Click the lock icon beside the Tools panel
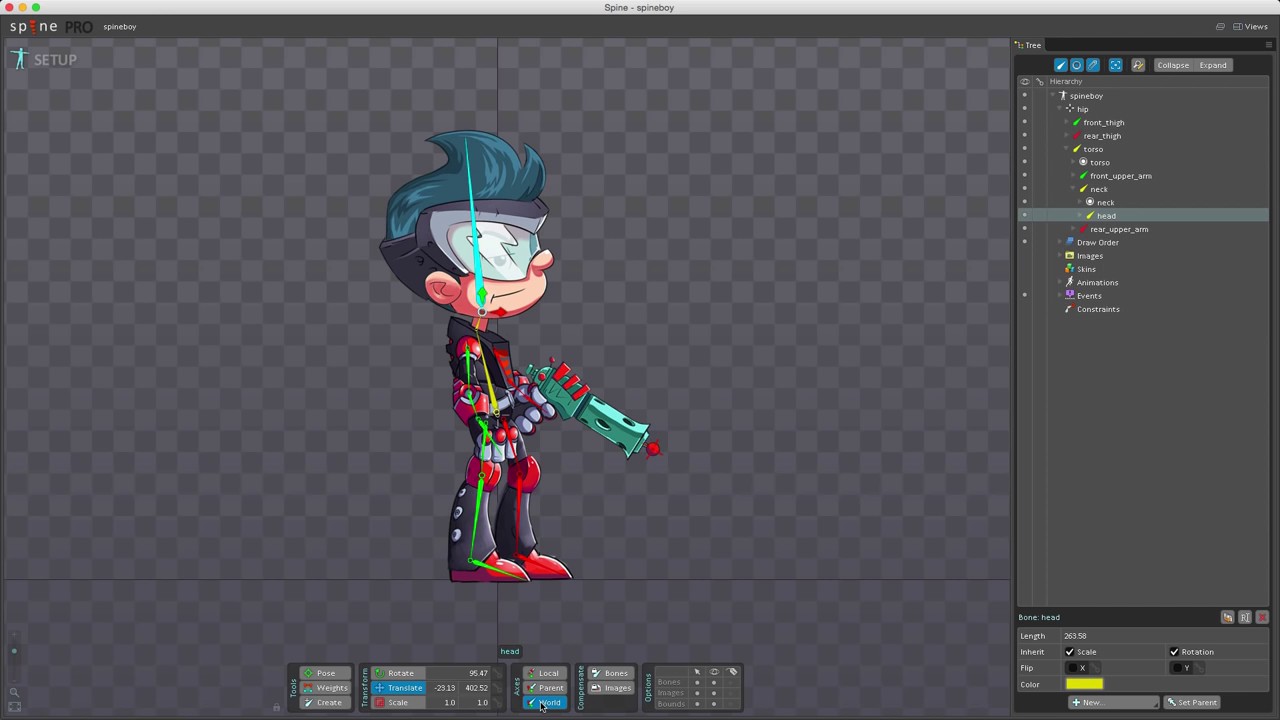The image size is (1280, 720). point(277,708)
